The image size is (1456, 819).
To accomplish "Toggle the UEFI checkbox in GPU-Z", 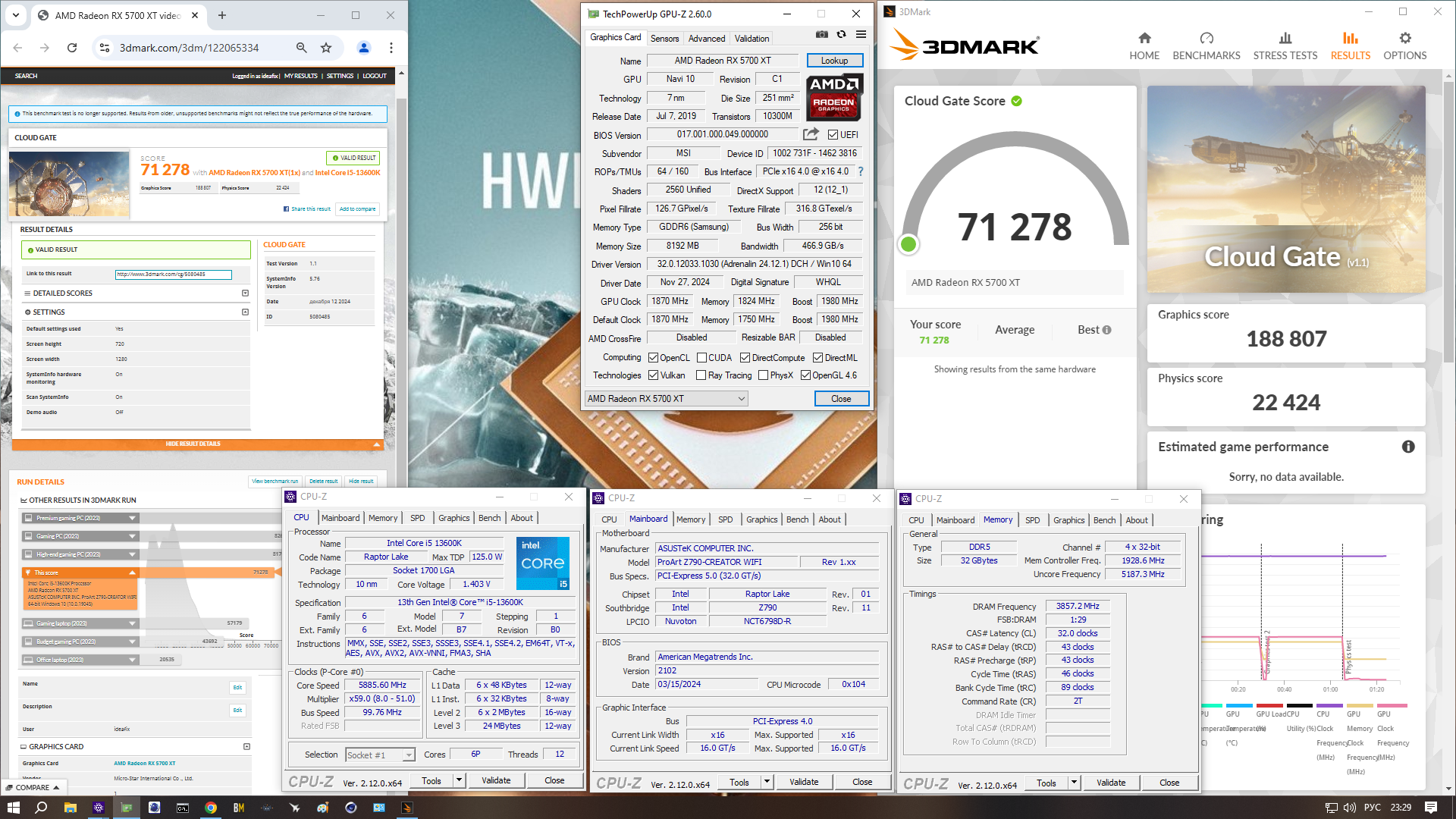I will (x=833, y=135).
